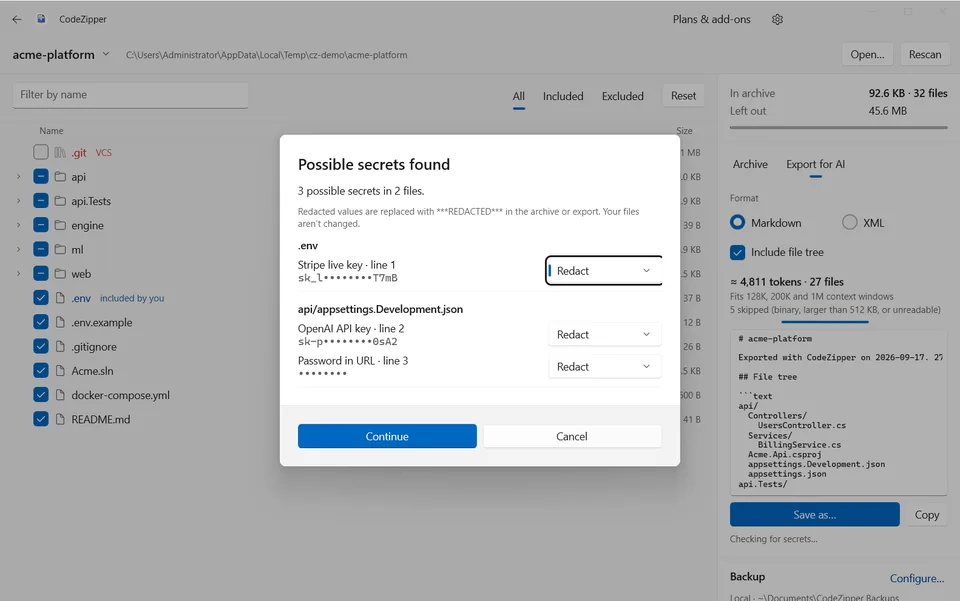
Task: Click the engine folder icon
Action: tap(60, 225)
